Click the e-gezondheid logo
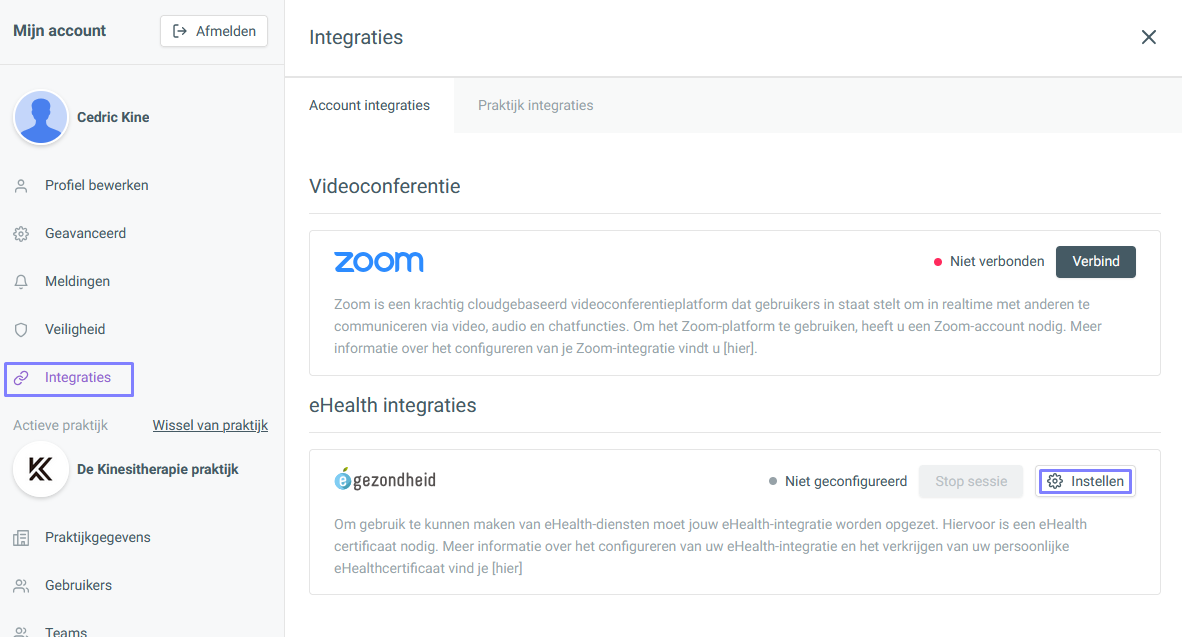The width and height of the screenshot is (1182, 637). coord(385,479)
